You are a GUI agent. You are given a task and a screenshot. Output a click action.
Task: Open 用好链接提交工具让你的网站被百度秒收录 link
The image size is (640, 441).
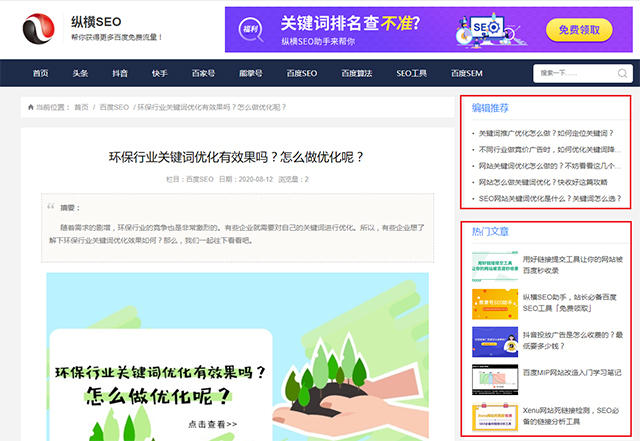click(x=573, y=265)
